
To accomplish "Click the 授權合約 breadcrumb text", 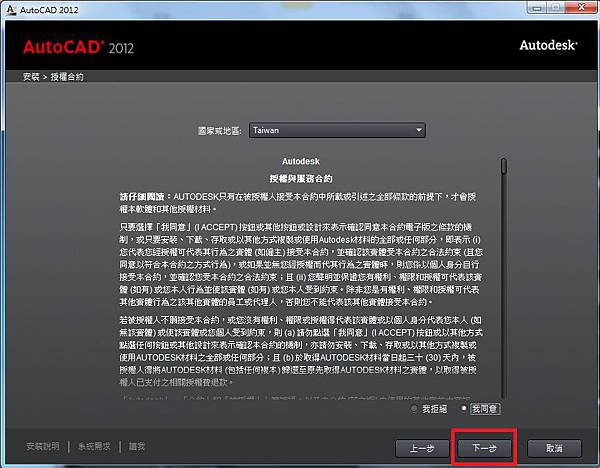I will coord(67,77).
